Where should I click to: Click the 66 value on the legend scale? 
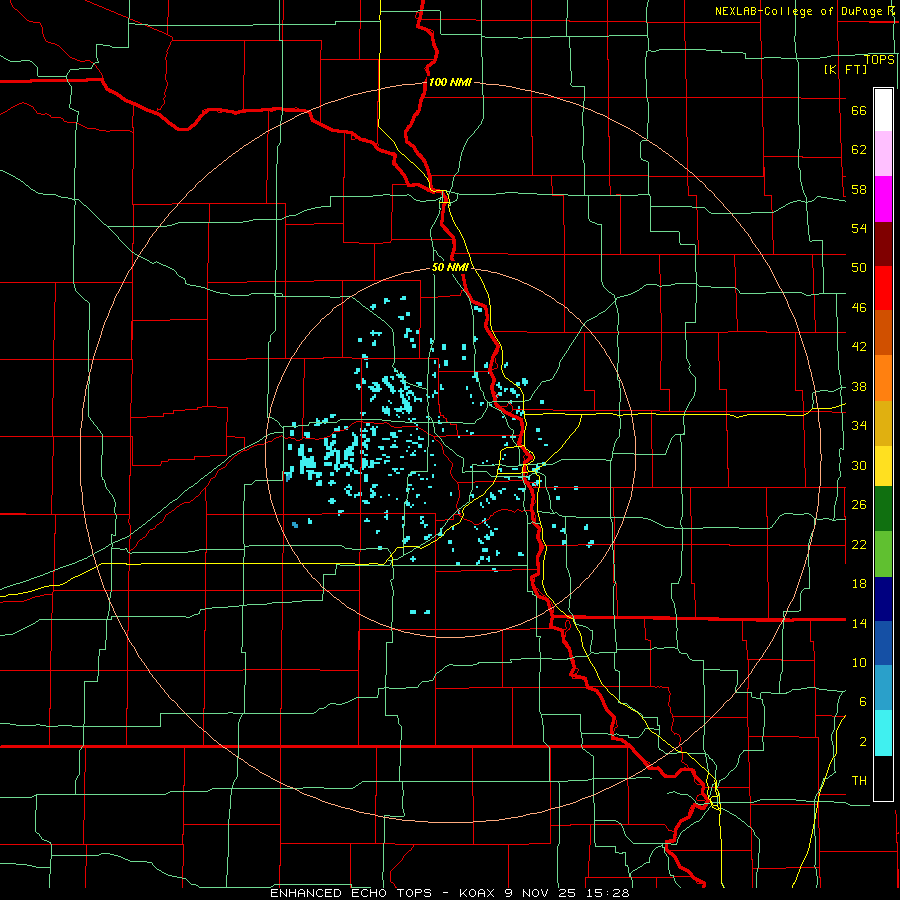coord(859,110)
